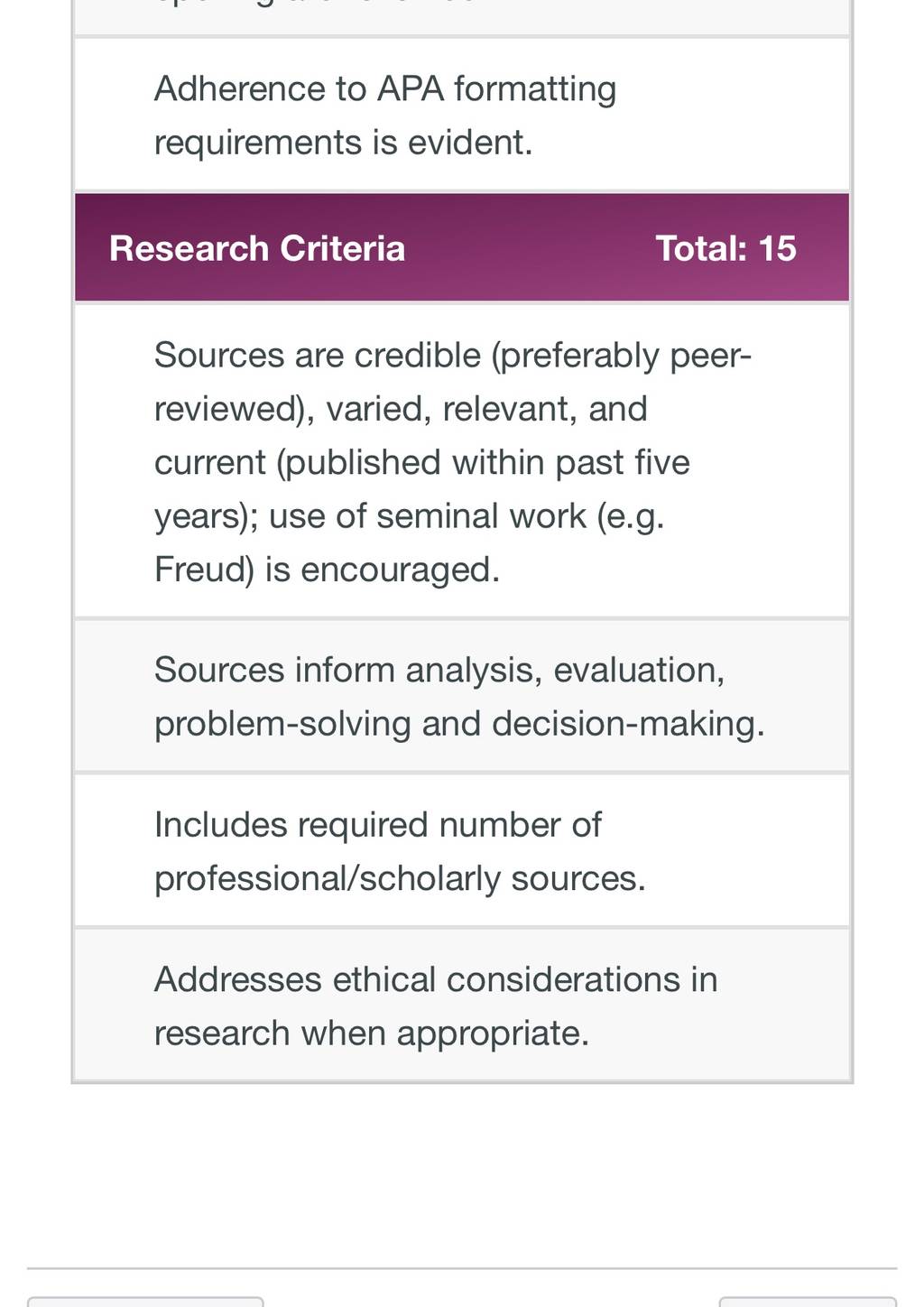Viewport: 924px width, 1307px height.
Task: Select the required number of sources row
Action: click(462, 850)
